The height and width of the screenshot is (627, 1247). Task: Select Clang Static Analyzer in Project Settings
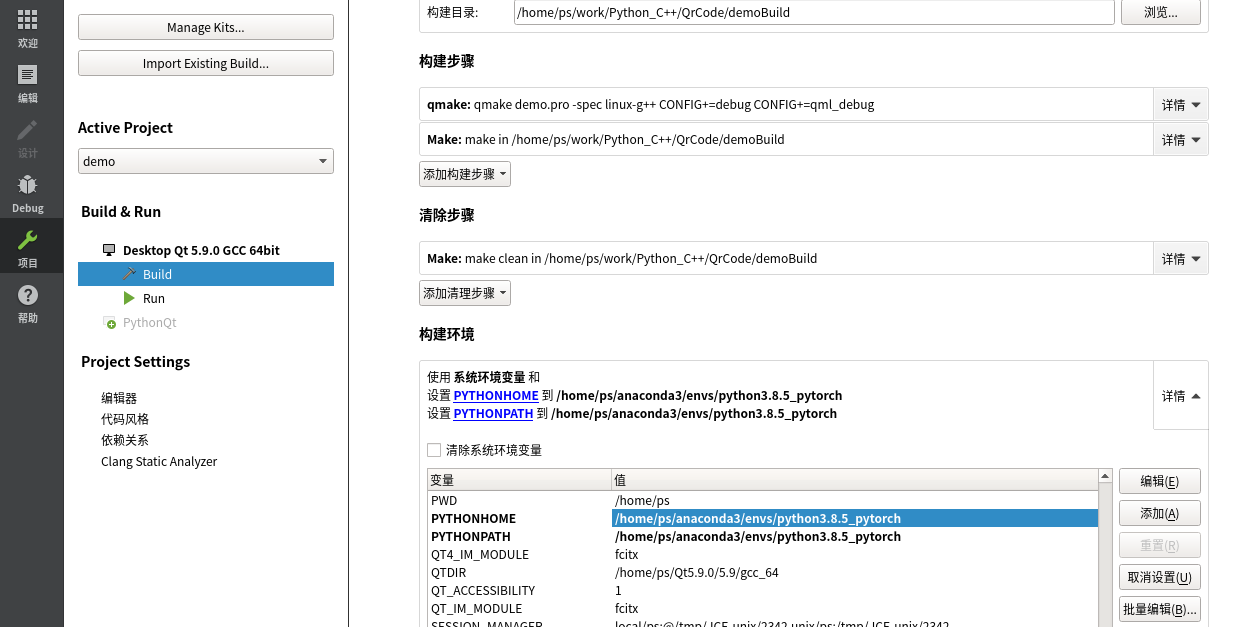tap(158, 461)
